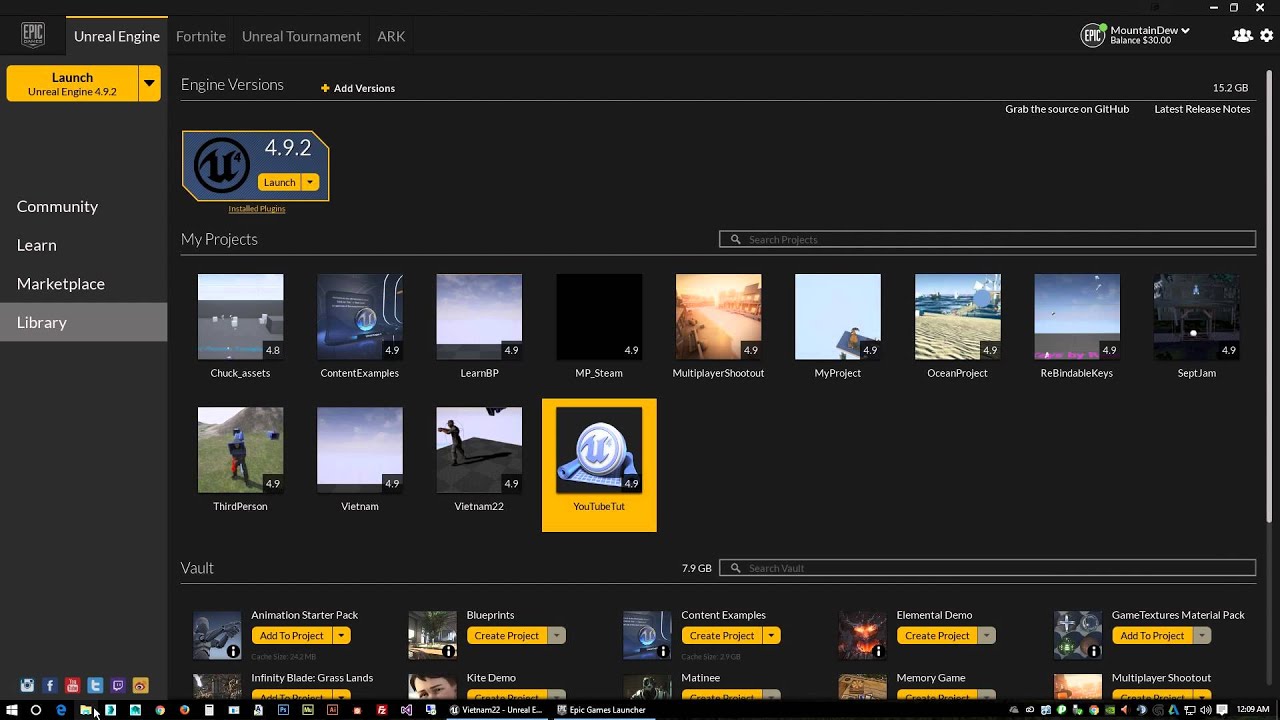Expand Elemental Demo Create Project dropdown arrow
This screenshot has height=720, width=1280.
987,636
